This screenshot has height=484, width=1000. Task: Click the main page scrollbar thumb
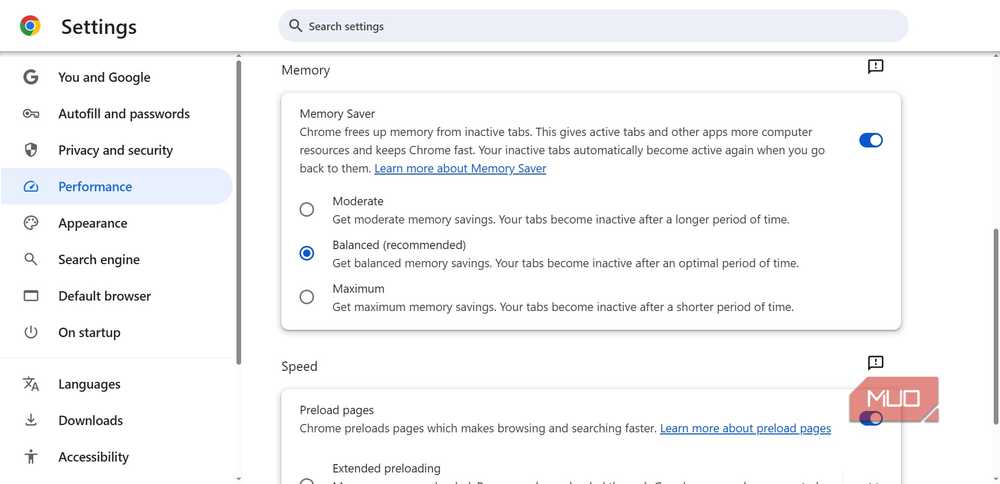[996, 326]
